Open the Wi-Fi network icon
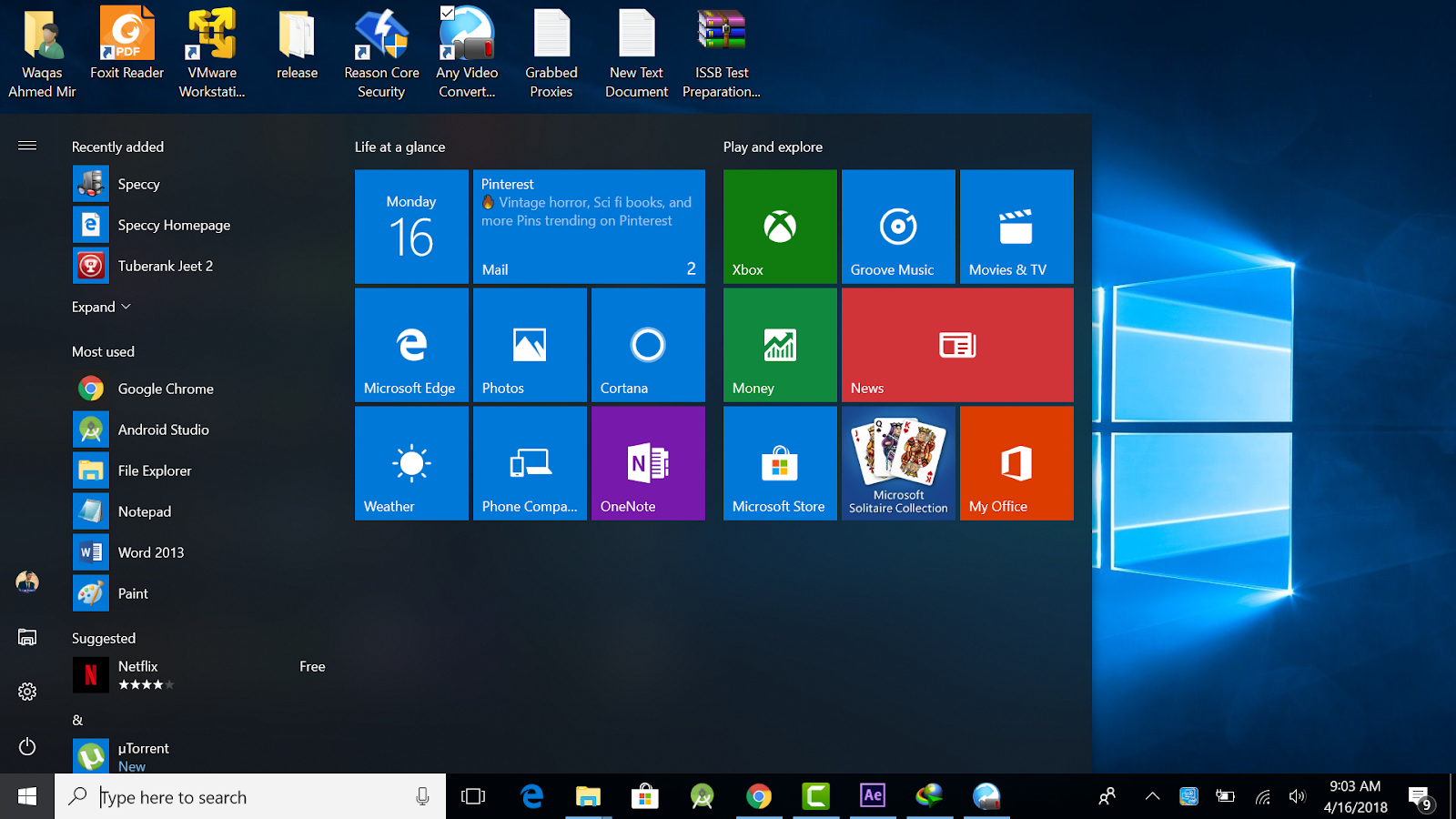 tap(1262, 797)
